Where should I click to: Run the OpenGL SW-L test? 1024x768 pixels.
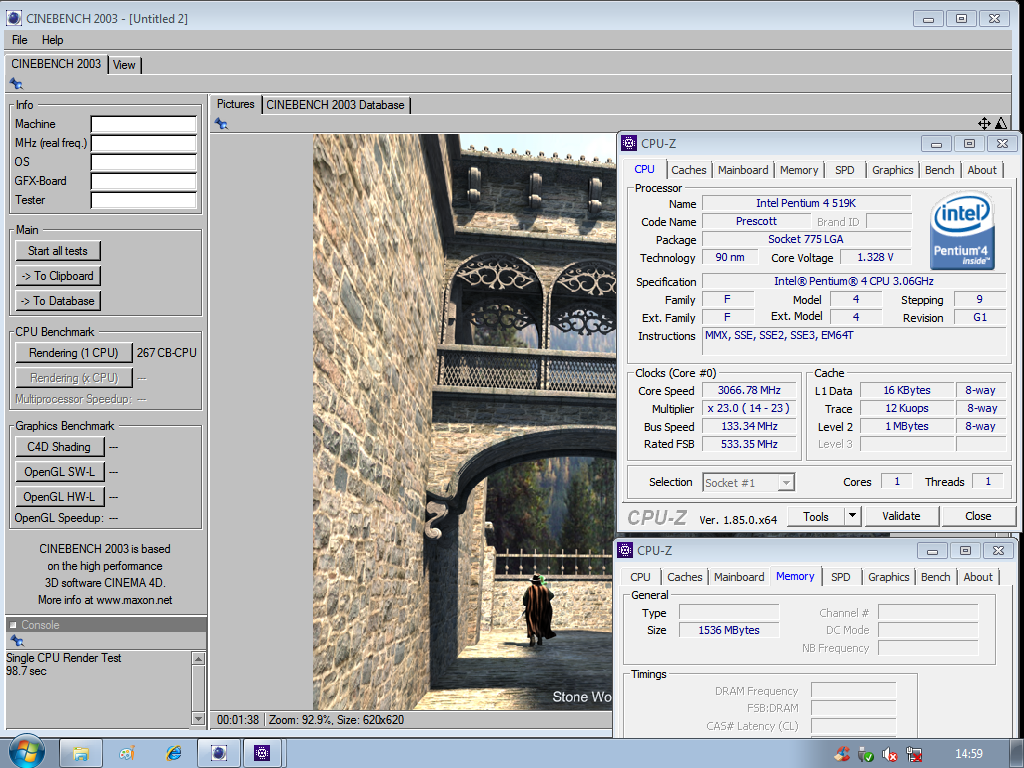59,472
